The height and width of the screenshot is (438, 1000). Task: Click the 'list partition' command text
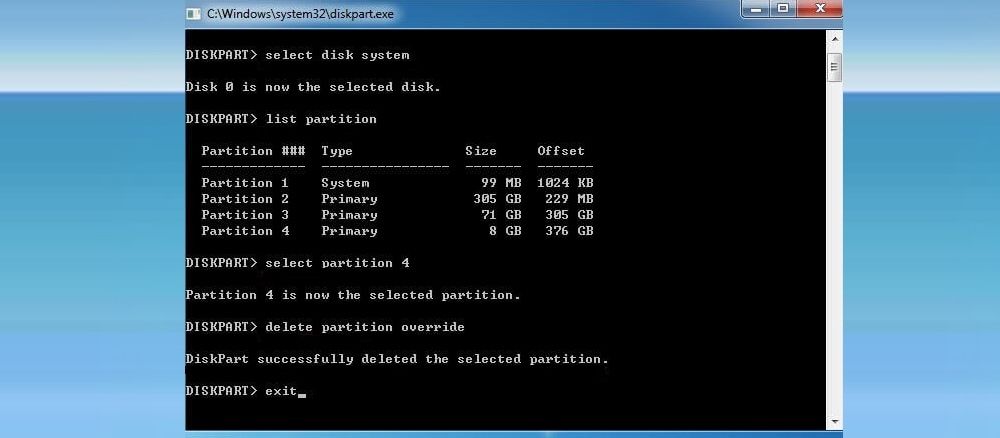pos(321,119)
